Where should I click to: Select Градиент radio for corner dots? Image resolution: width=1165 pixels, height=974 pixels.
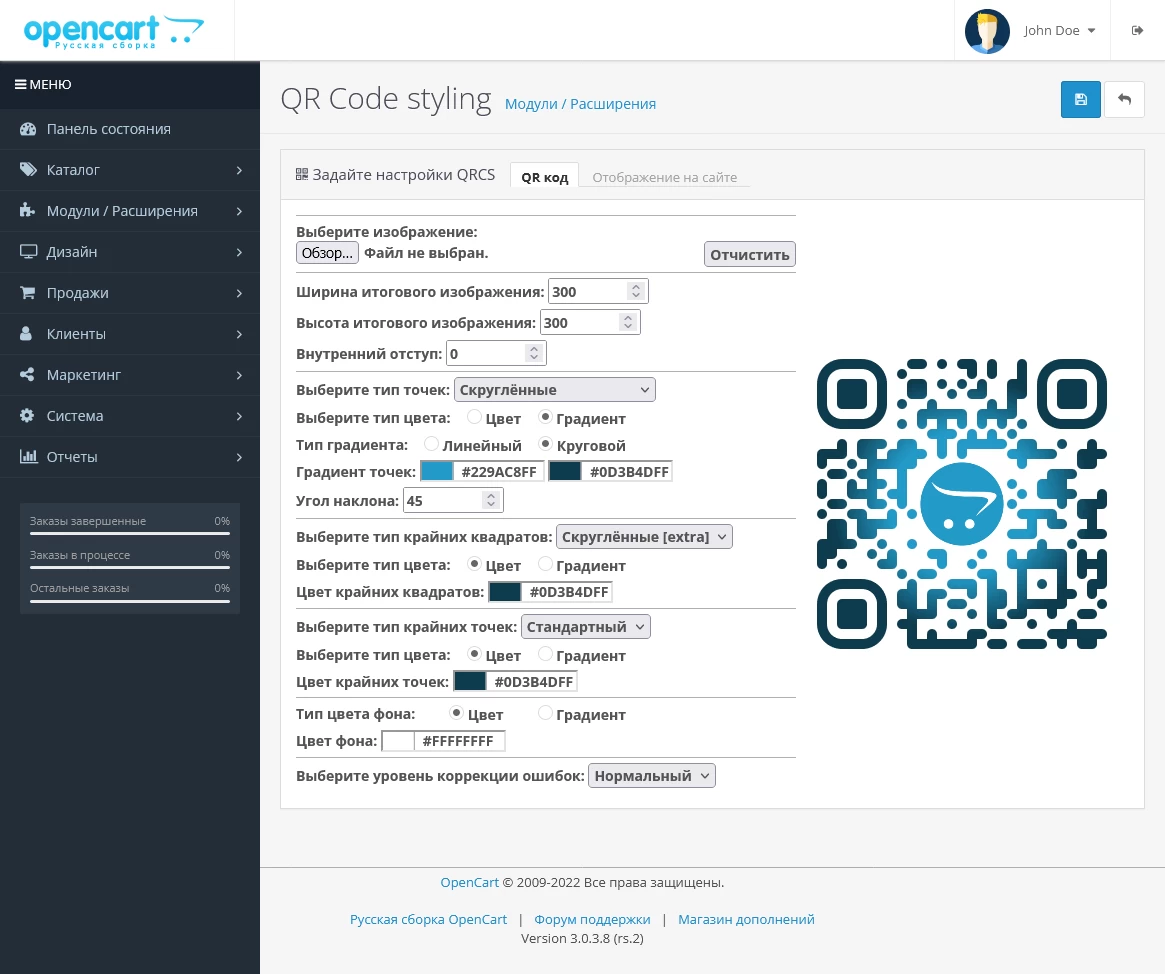click(545, 655)
